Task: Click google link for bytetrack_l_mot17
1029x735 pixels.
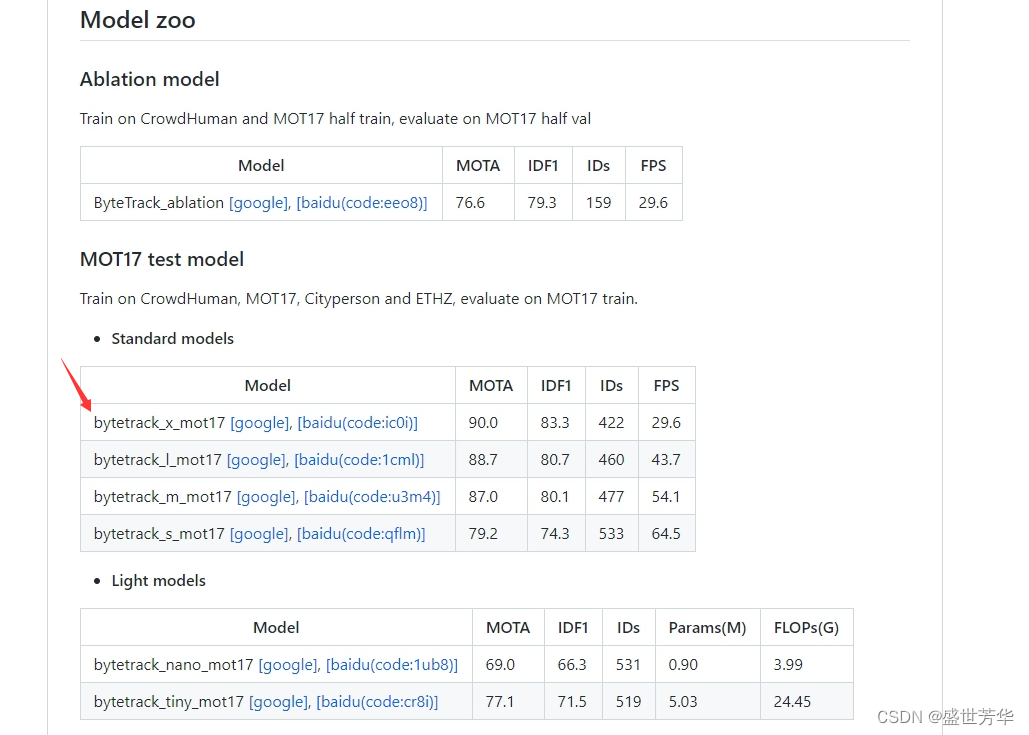Action: [x=256, y=460]
